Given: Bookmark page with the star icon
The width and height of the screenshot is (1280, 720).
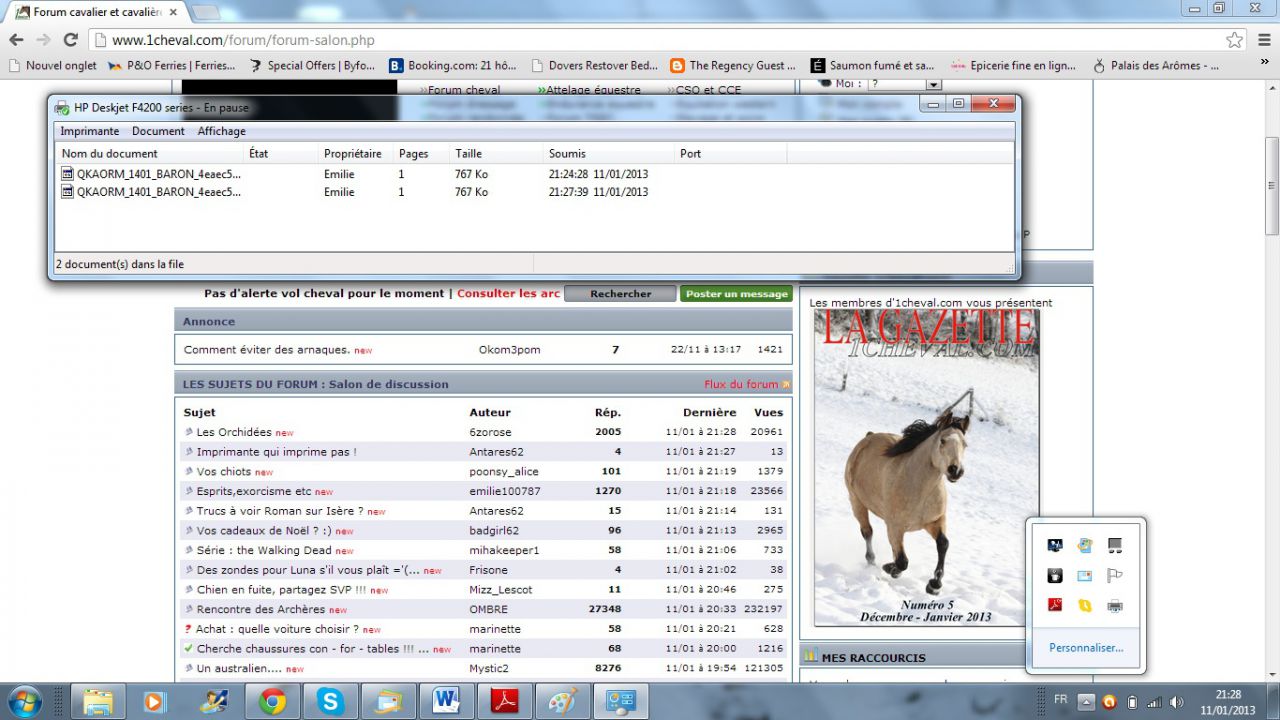Looking at the screenshot, I should [x=1234, y=40].
